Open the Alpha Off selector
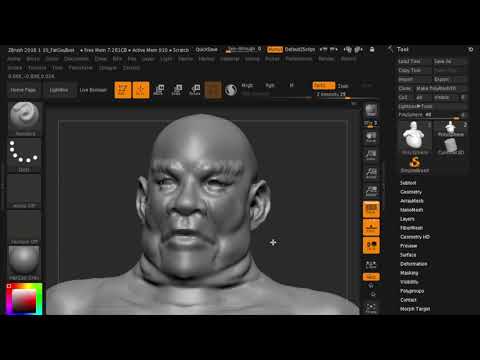480x360 pixels. [x=24, y=191]
